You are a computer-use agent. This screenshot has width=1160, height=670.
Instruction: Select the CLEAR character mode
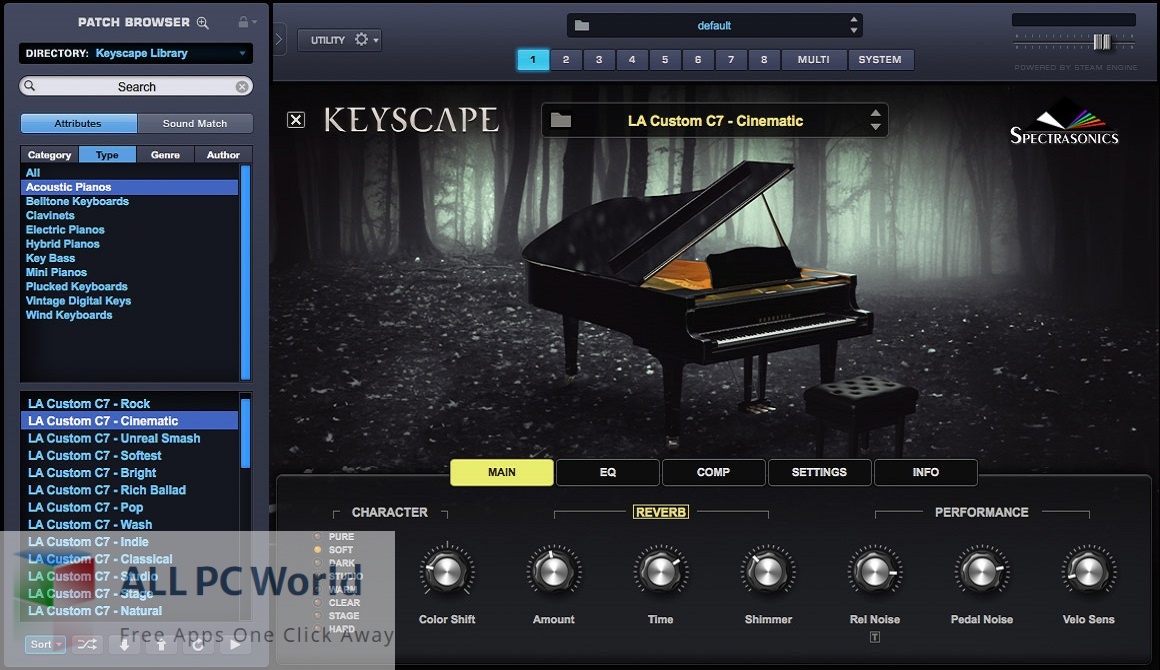[x=337, y=603]
